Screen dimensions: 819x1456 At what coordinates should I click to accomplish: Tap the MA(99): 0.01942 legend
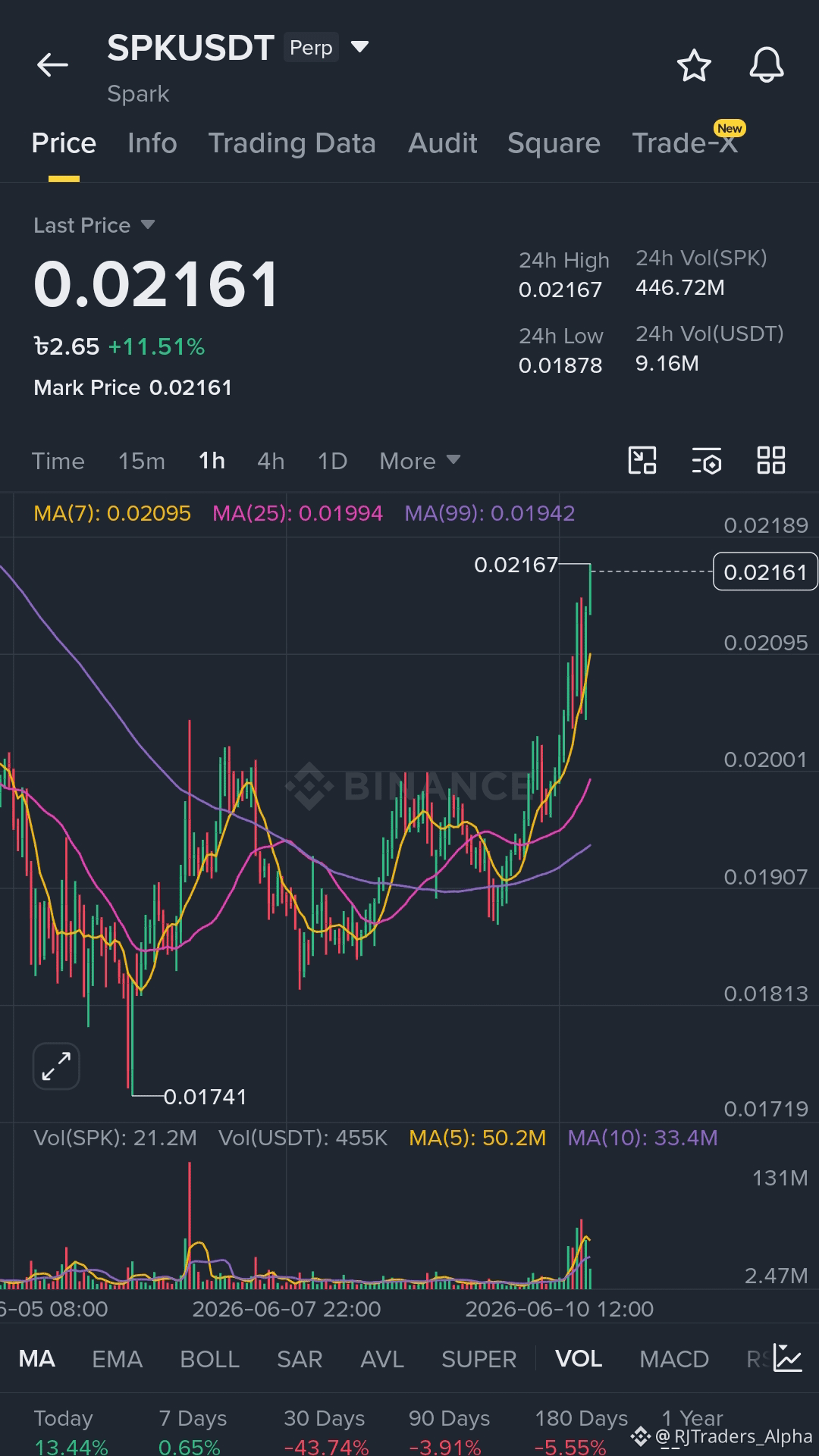click(490, 513)
